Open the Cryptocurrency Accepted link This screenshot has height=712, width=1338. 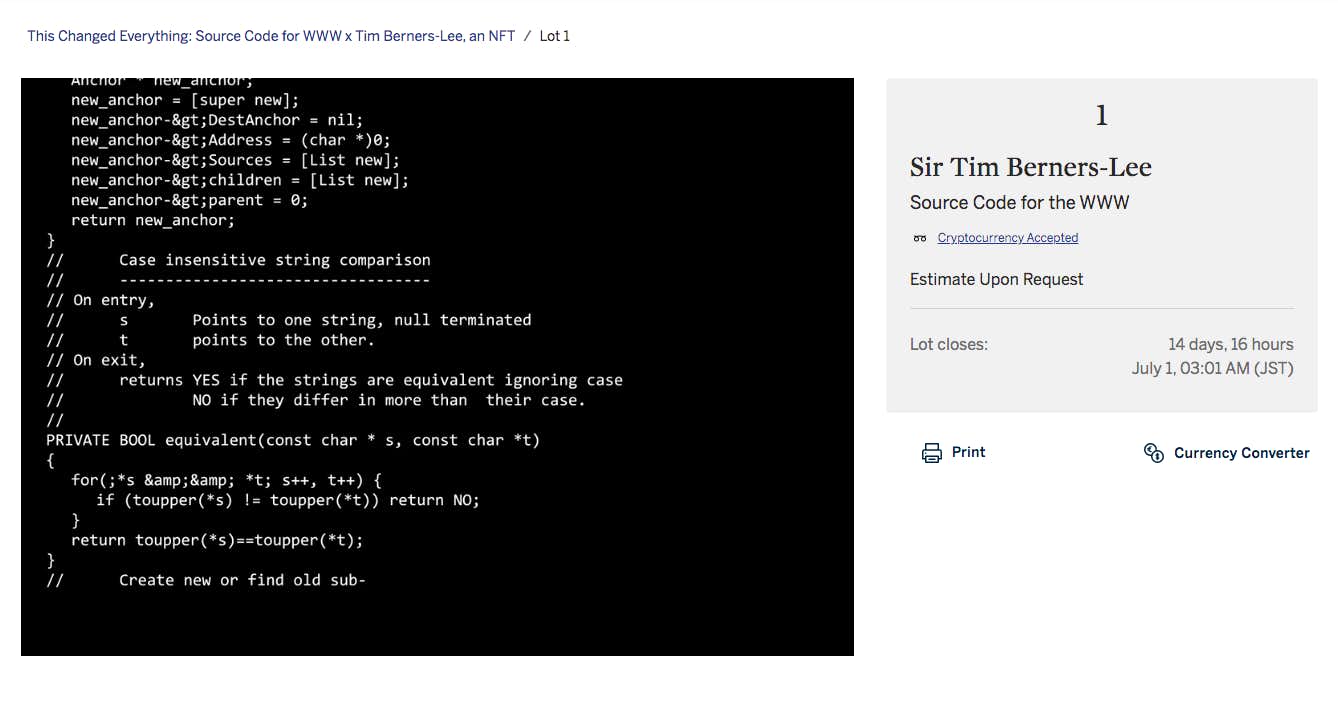click(1007, 238)
